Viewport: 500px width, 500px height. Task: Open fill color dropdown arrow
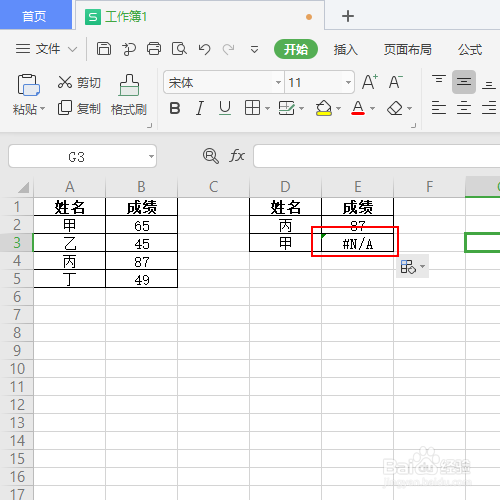[x=338, y=108]
